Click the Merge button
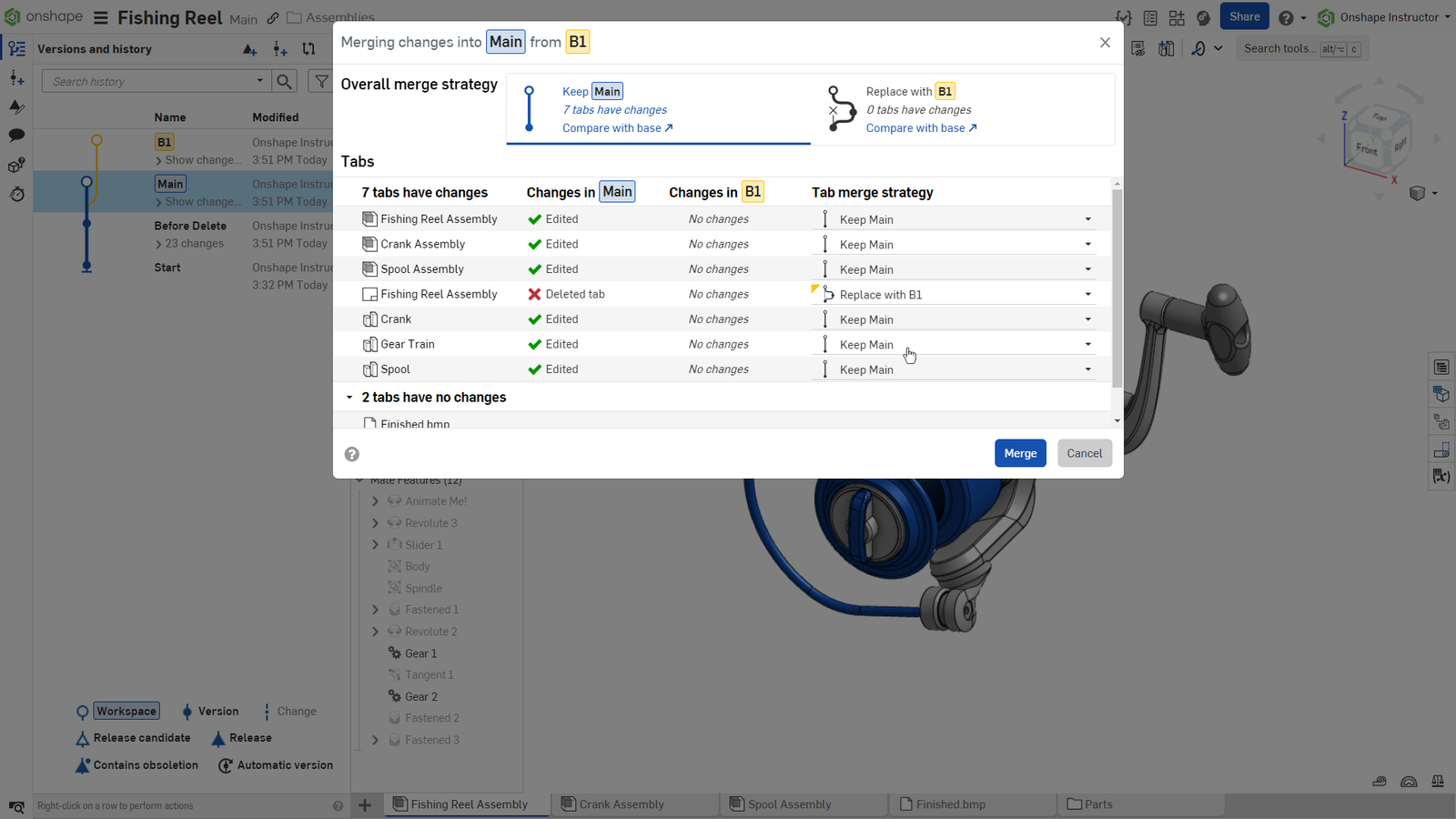The width and height of the screenshot is (1456, 819). 1020,453
